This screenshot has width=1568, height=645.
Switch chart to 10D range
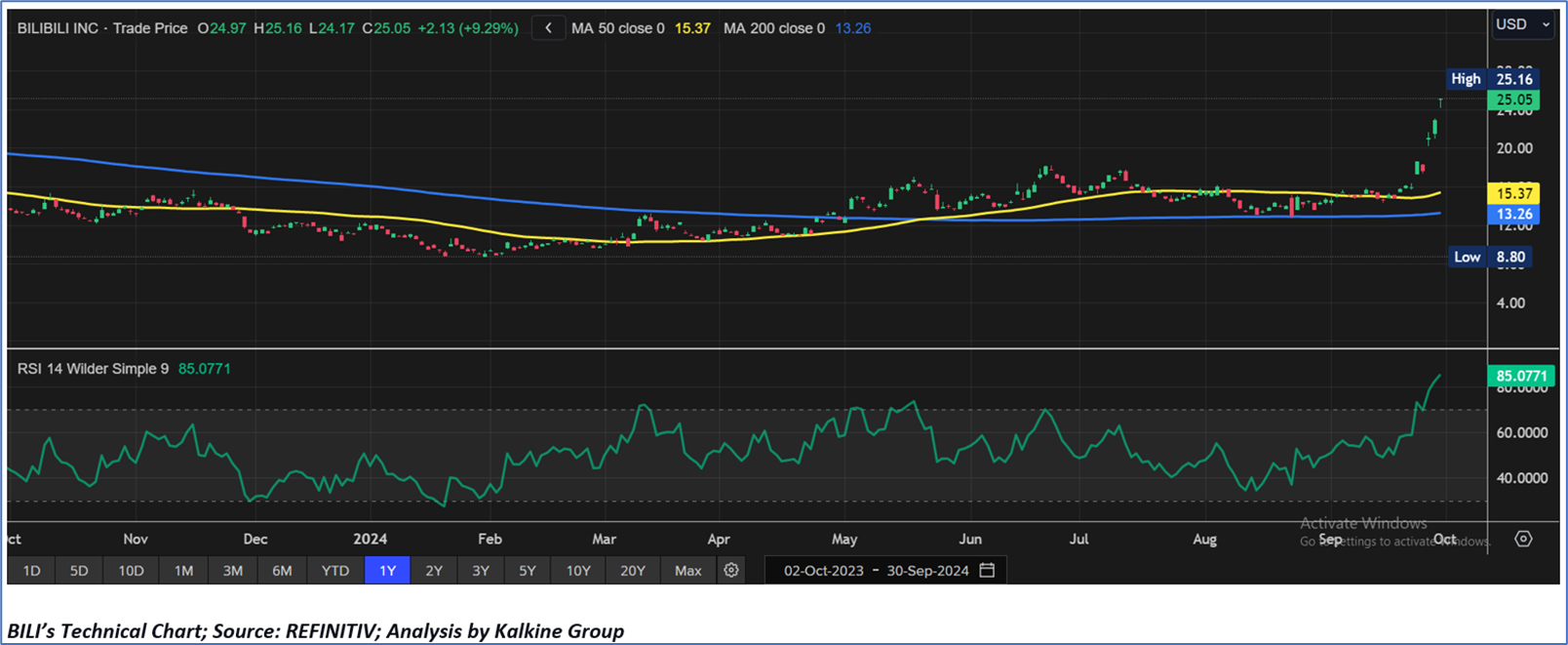click(x=131, y=571)
